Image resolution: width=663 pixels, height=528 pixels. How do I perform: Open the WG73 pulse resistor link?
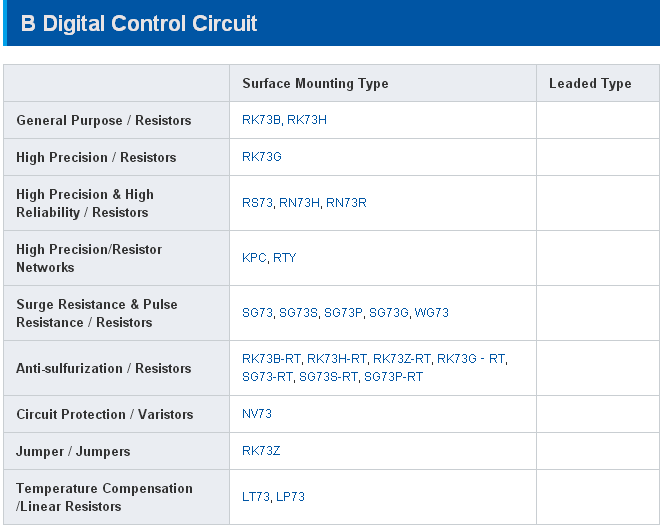click(x=432, y=313)
